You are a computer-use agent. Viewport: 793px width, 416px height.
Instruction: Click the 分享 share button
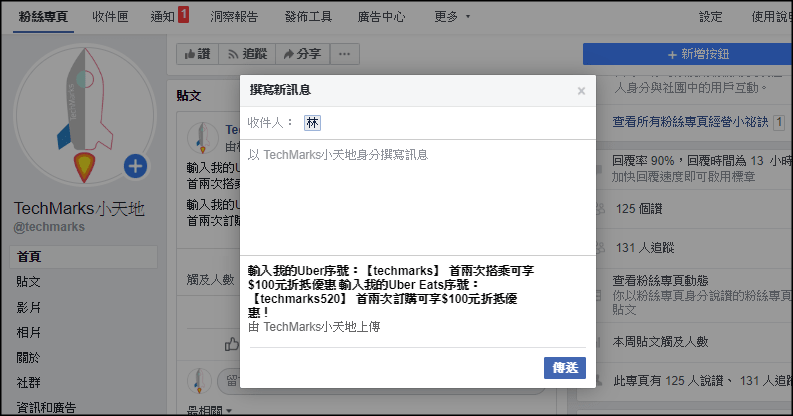point(302,54)
